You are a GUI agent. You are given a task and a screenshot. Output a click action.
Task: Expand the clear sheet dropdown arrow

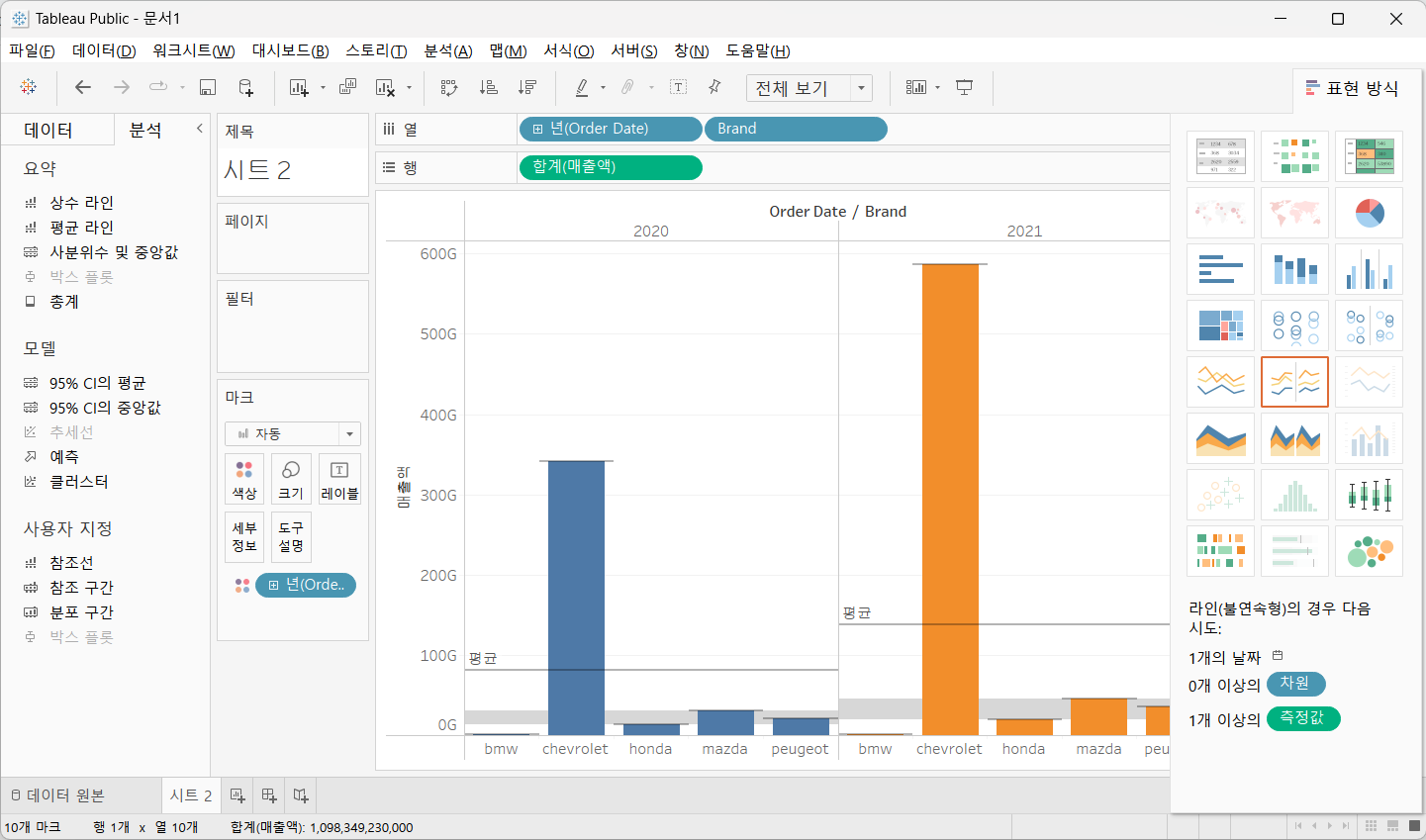coord(409,88)
